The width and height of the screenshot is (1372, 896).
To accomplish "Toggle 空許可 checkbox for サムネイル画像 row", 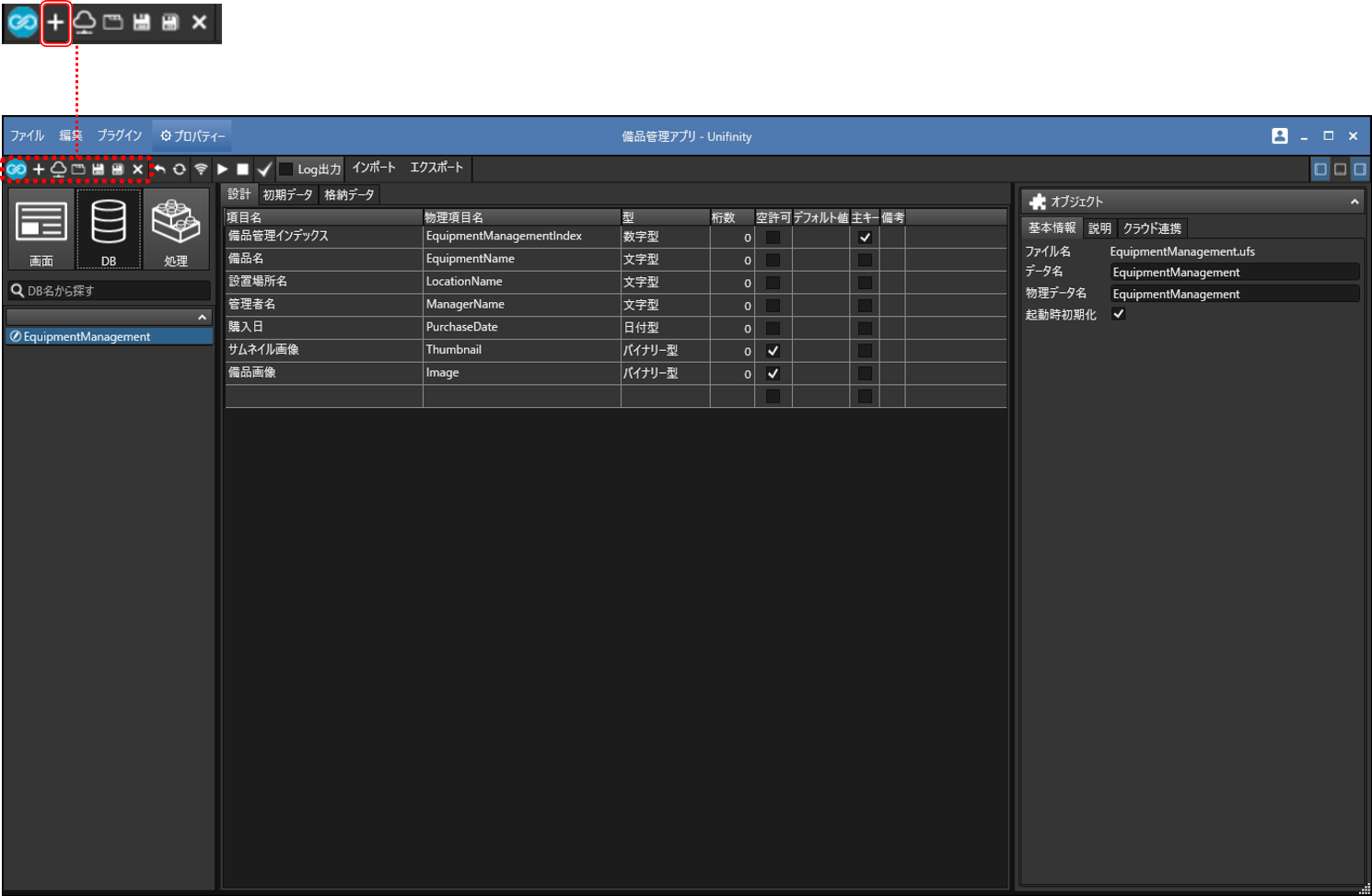I will [773, 351].
